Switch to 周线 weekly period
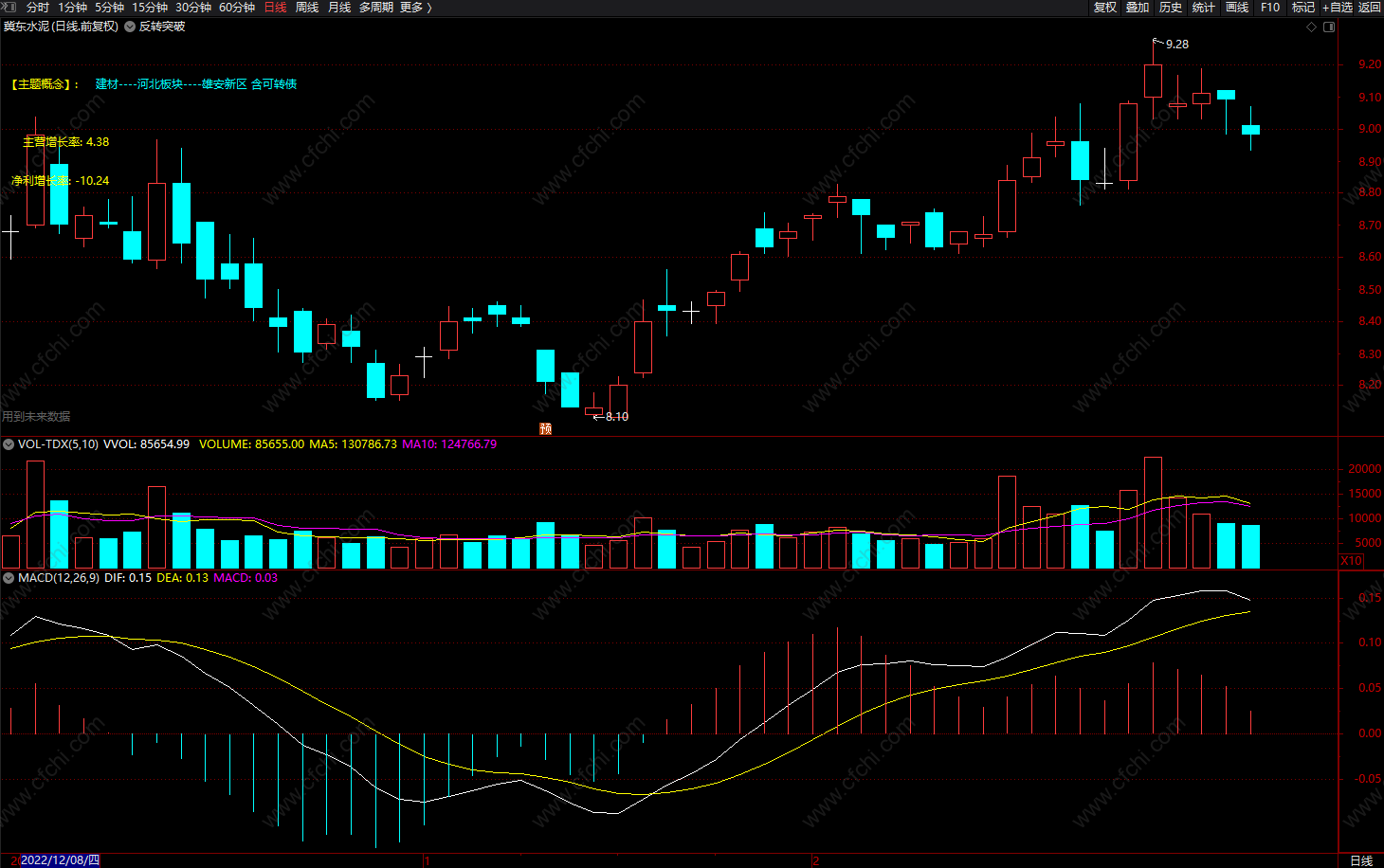 (307, 8)
